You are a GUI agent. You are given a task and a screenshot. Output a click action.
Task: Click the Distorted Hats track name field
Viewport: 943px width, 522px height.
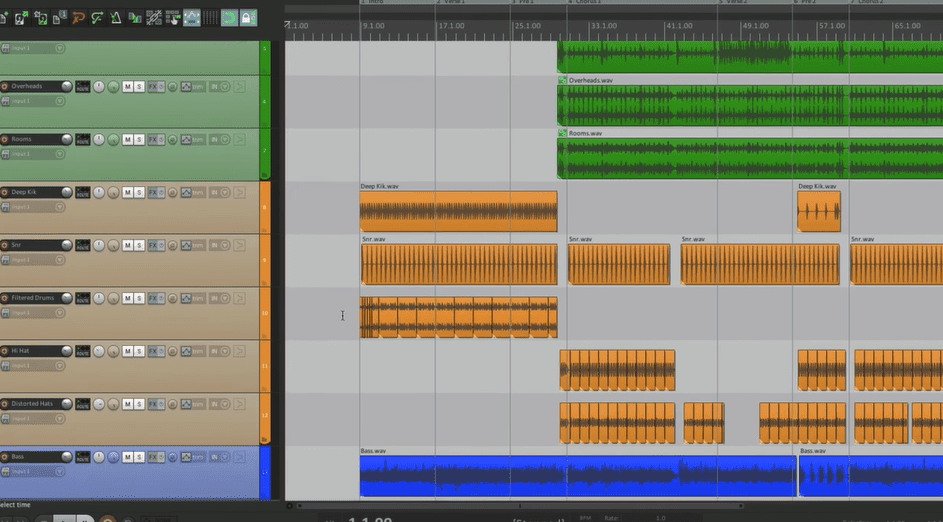pyautogui.click(x=33, y=404)
